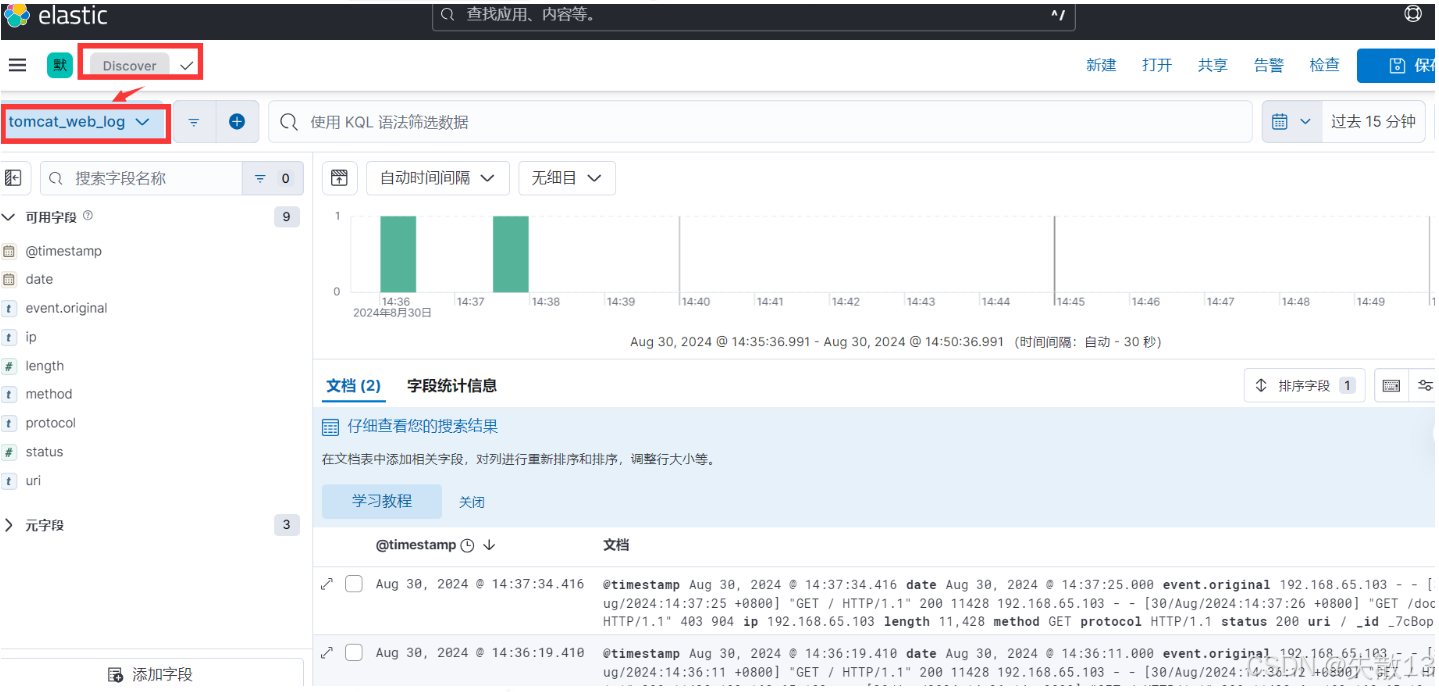Click the Alerts menu item
This screenshot has width=1439, height=692.
(x=1269, y=65)
